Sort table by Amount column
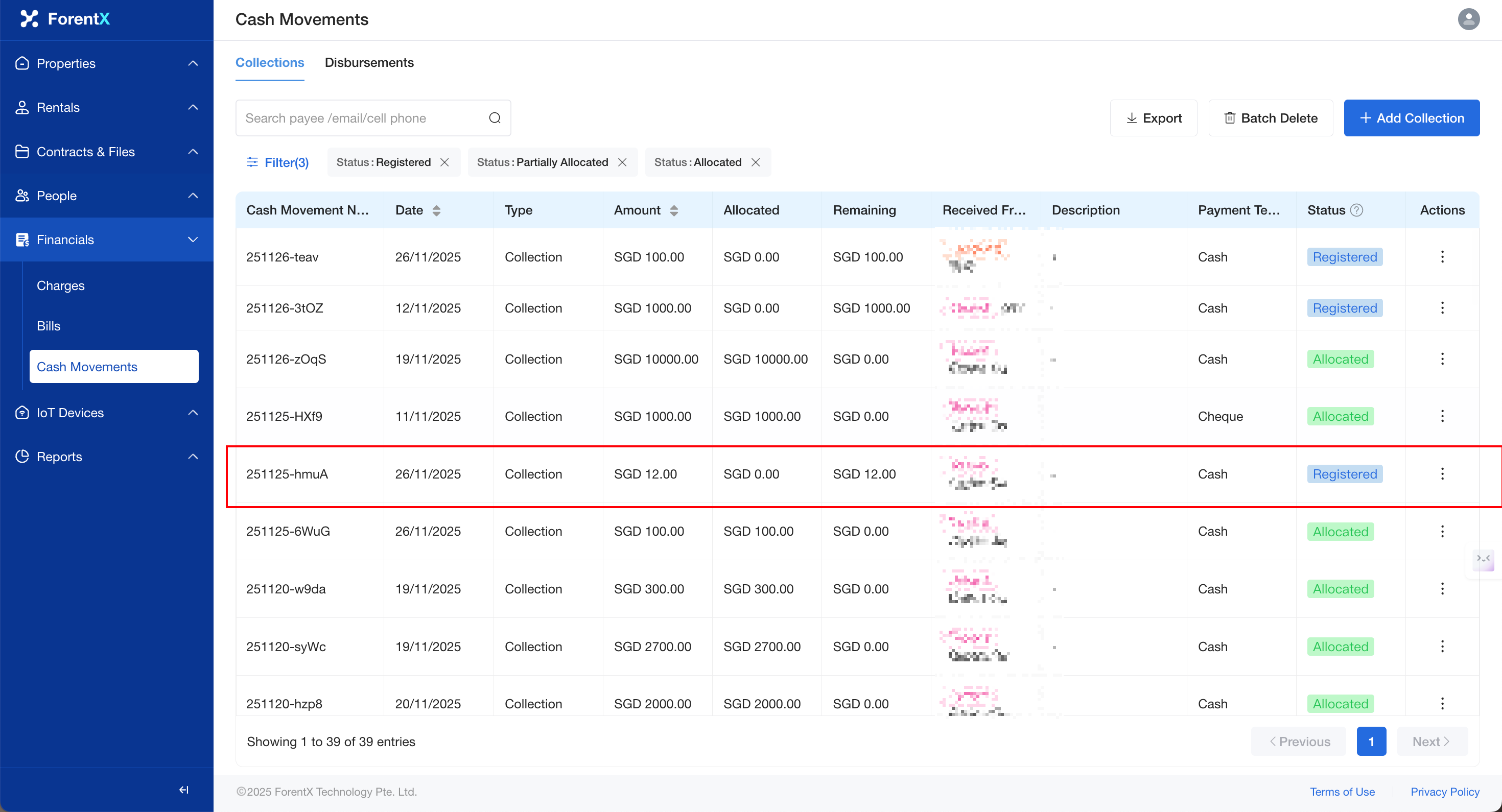Screen dimensions: 1502x812 673,210
